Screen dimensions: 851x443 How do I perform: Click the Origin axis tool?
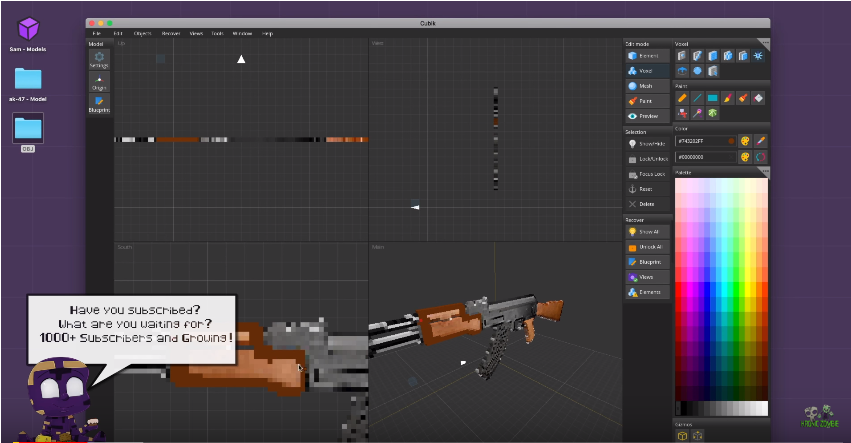(x=98, y=81)
